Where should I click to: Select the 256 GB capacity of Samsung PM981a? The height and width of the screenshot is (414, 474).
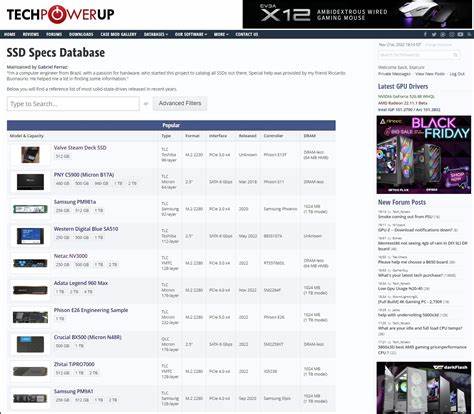tap(63, 210)
